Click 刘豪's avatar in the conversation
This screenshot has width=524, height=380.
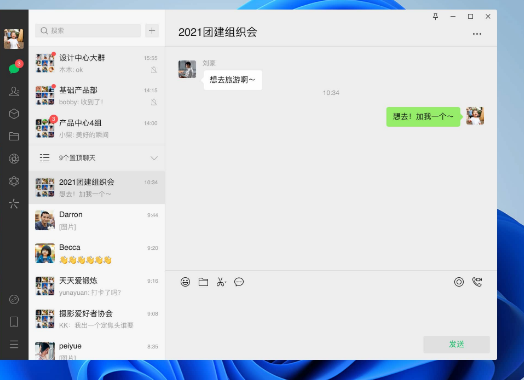tap(187, 69)
